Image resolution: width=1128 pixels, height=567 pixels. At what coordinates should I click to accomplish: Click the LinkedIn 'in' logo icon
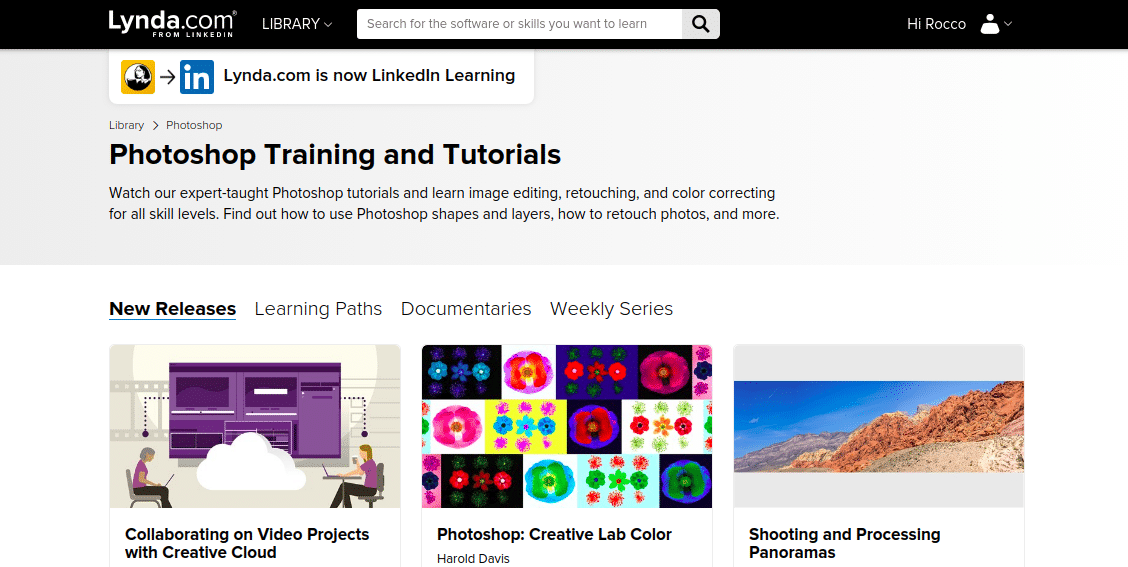tap(196, 76)
